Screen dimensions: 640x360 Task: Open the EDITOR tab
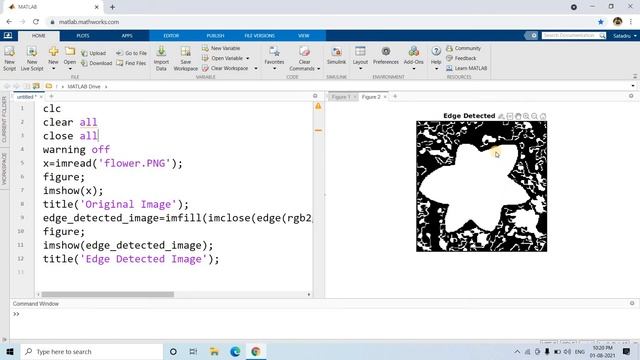[x=171, y=36]
